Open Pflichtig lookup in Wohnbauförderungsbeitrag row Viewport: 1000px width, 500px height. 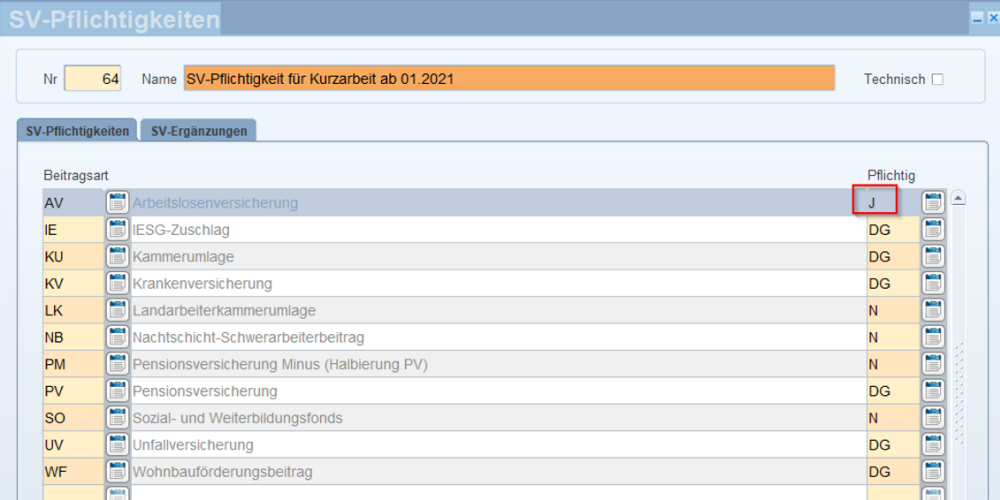pos(932,472)
